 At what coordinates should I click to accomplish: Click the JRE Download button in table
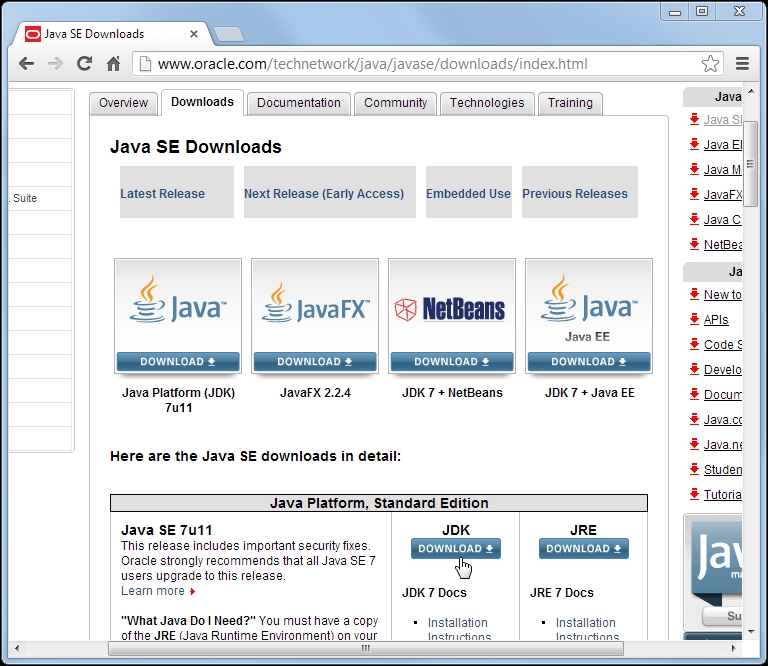click(x=583, y=549)
